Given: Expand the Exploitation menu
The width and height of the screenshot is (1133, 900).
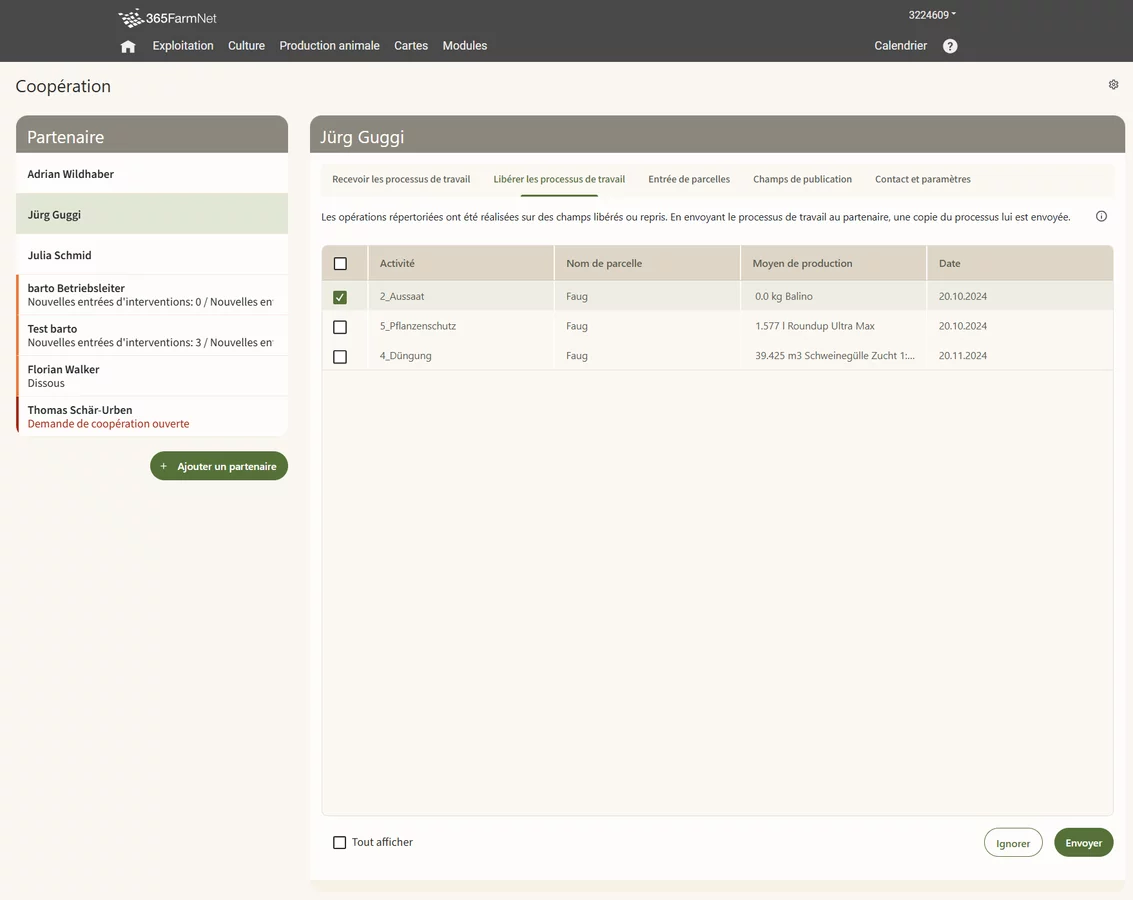Looking at the screenshot, I should pos(183,46).
